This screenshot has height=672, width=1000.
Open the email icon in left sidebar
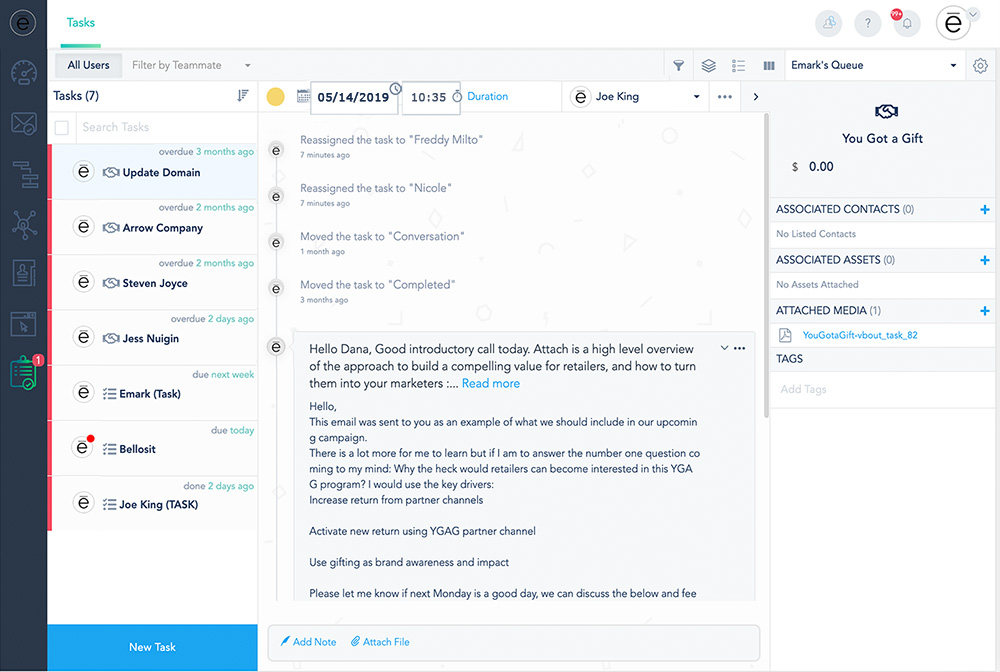click(x=24, y=123)
